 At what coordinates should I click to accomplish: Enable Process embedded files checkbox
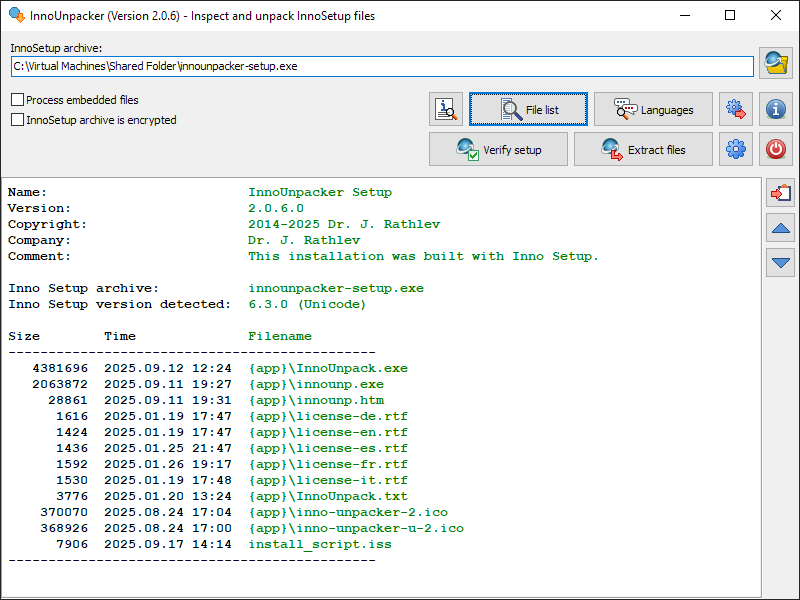click(18, 100)
